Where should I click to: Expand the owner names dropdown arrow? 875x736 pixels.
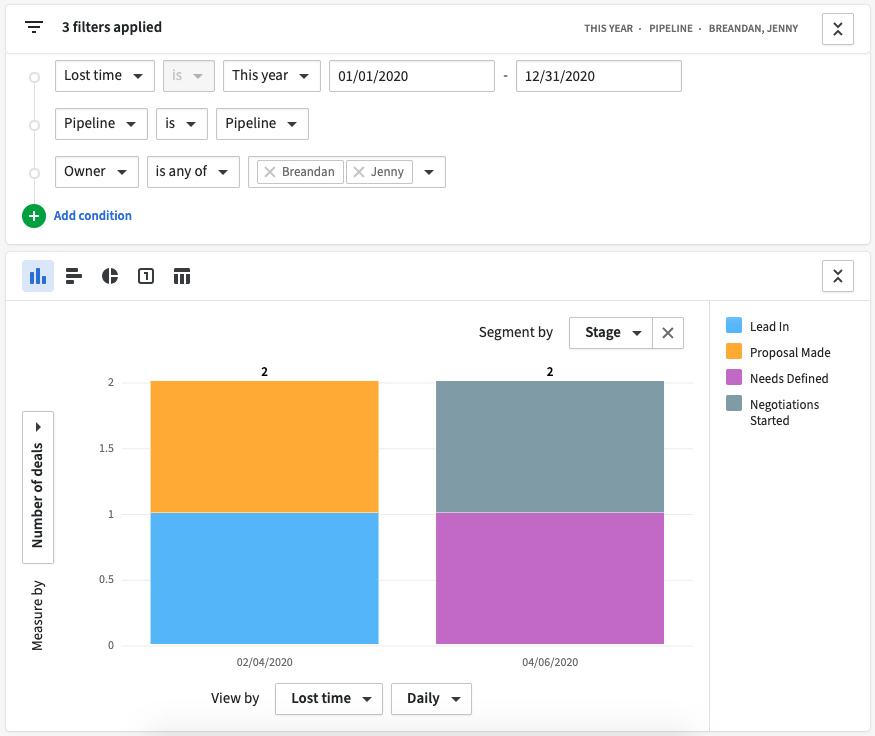point(429,172)
